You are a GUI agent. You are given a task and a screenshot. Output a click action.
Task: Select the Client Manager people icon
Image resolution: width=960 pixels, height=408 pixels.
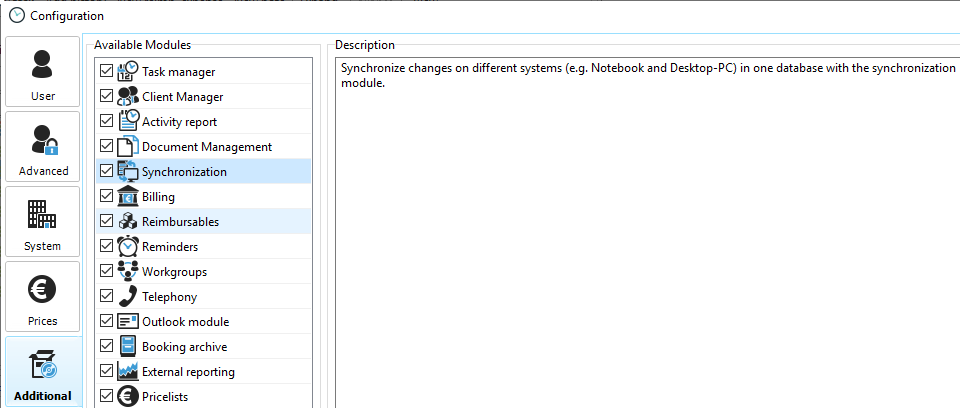[128, 97]
